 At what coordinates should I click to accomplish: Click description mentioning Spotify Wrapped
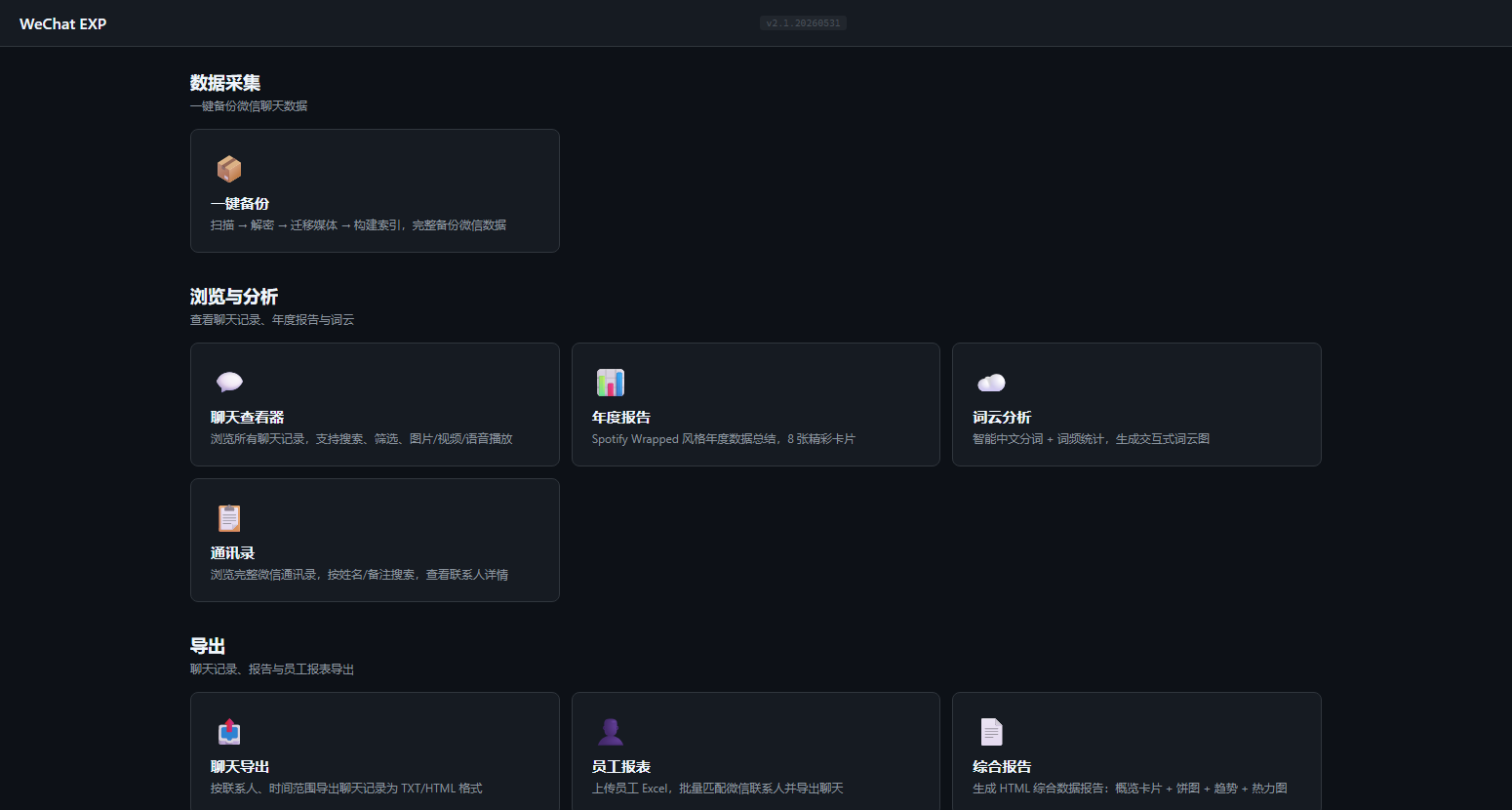point(724,439)
